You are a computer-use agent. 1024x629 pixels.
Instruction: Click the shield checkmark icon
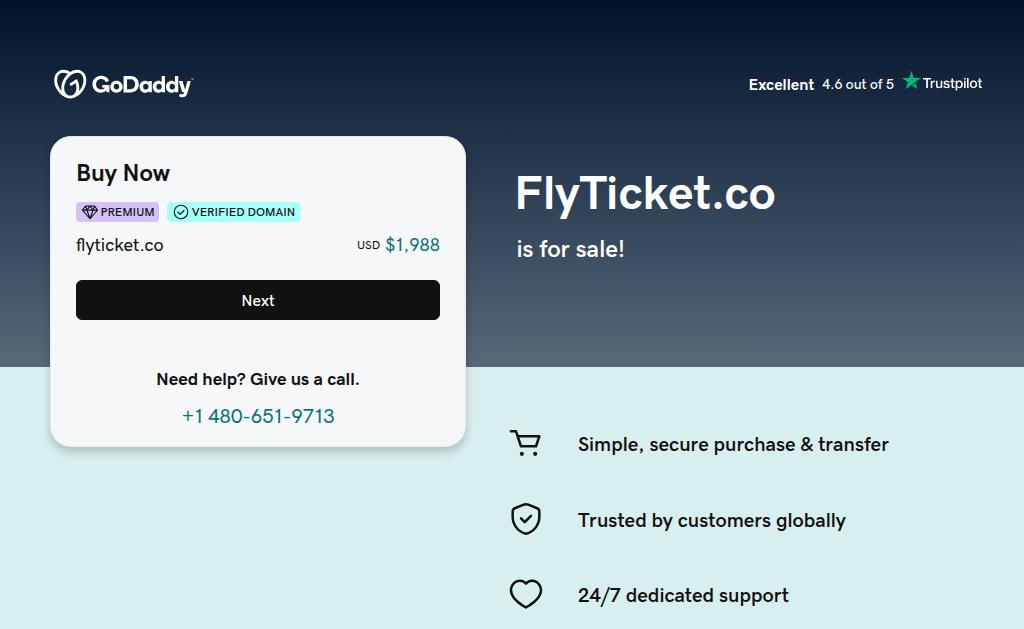pyautogui.click(x=525, y=519)
